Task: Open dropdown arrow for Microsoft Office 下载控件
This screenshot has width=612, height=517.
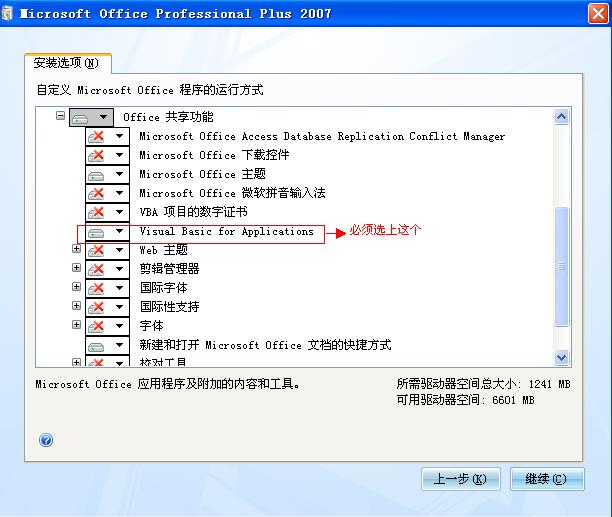Action: 119,155
